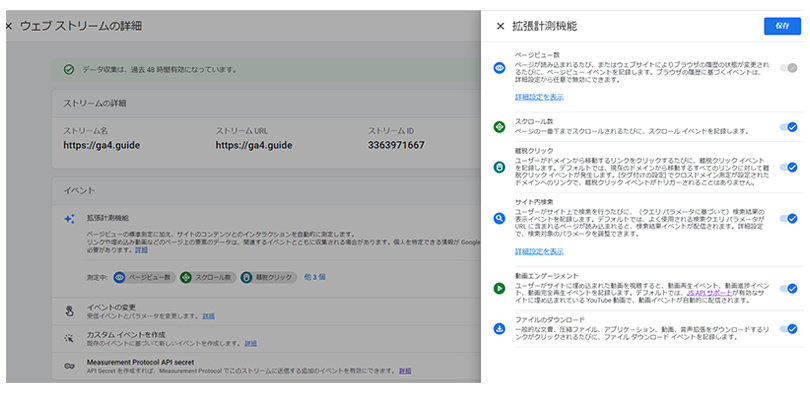Click the ストリーム URL https://ga4.guide value
This screenshot has height=393, width=810.
(x=254, y=146)
